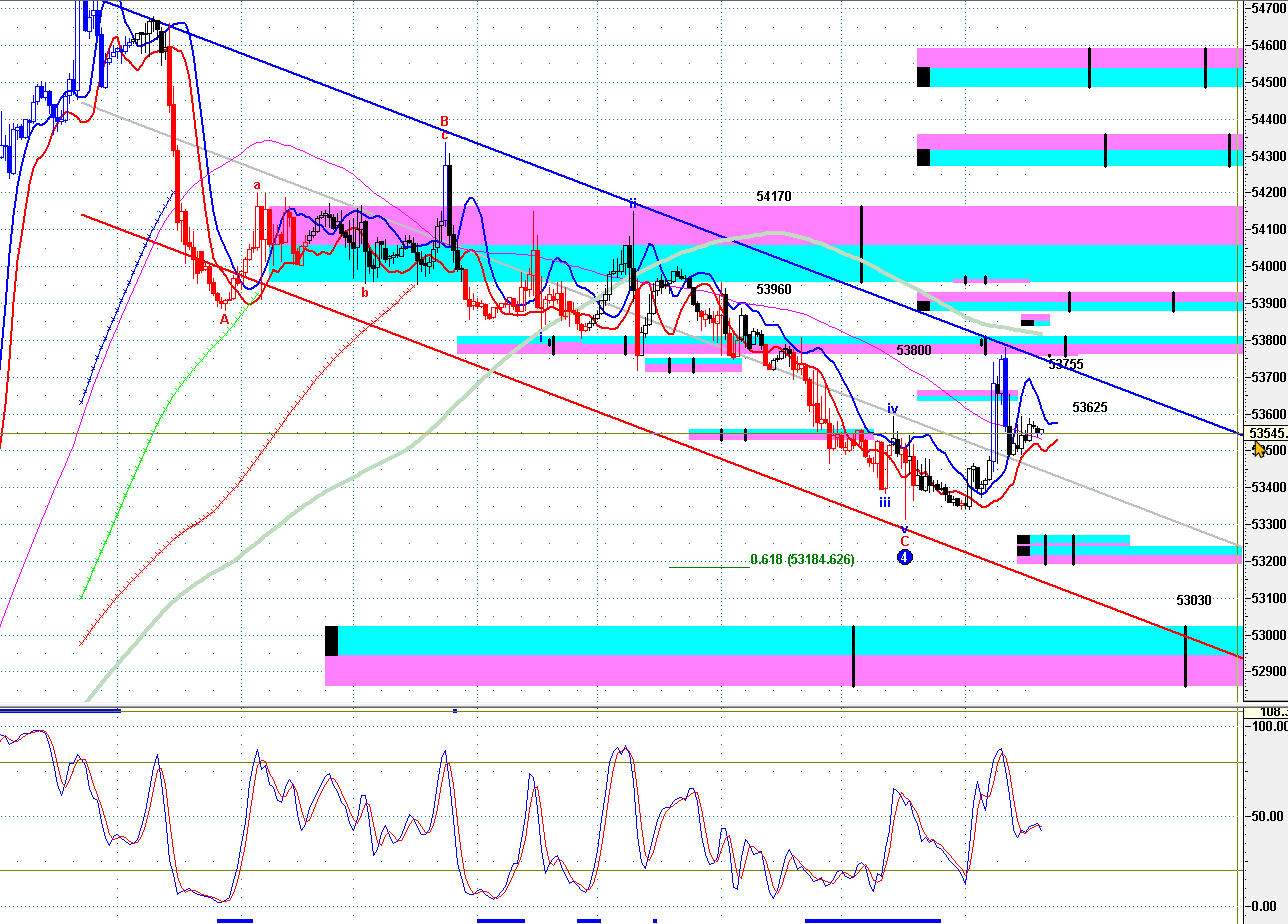Click the 53800 annotation left of 53755
This screenshot has width=1288, height=924.
coord(914,351)
